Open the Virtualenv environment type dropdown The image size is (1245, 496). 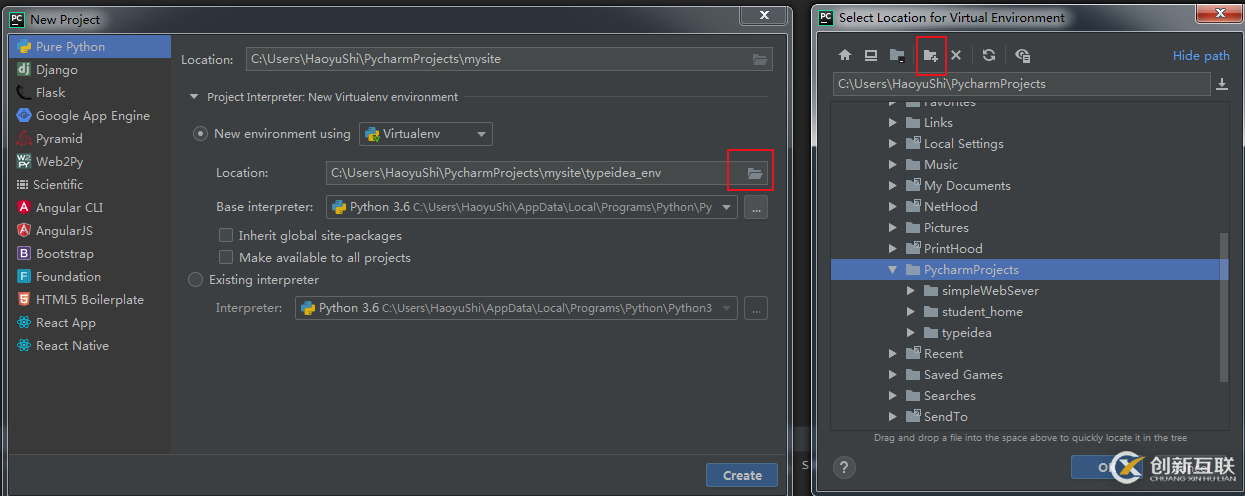[x=426, y=134]
